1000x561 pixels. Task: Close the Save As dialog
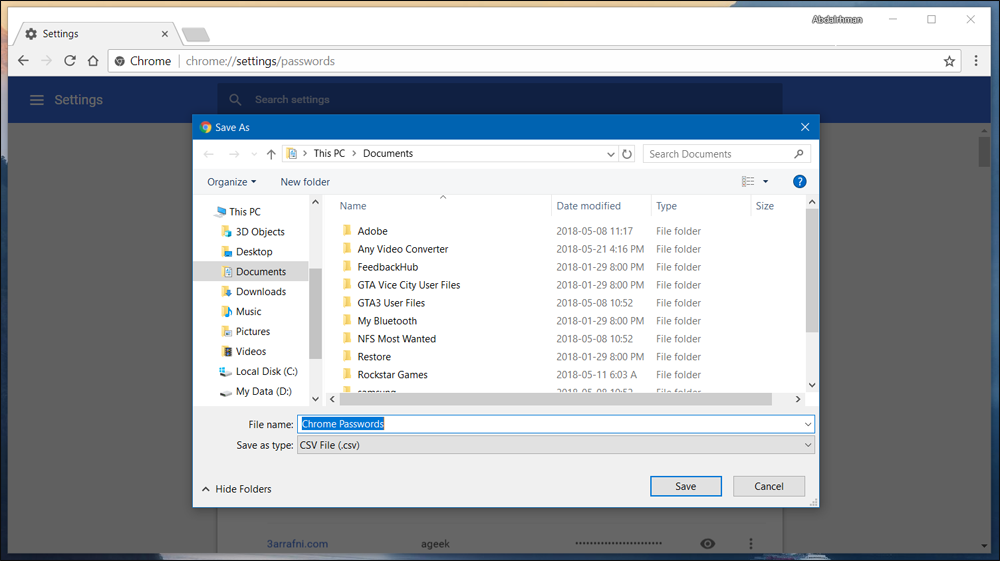805,128
